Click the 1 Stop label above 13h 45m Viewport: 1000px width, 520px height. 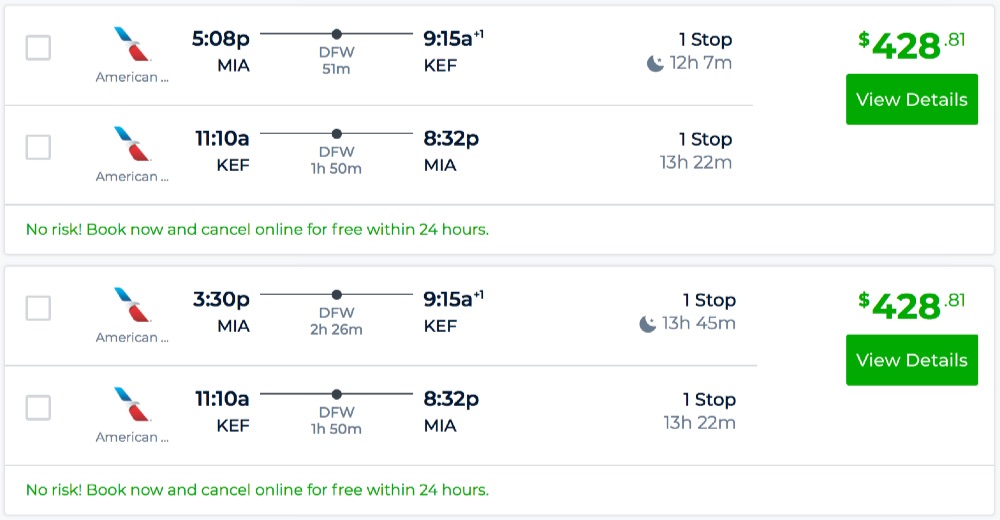pos(709,300)
